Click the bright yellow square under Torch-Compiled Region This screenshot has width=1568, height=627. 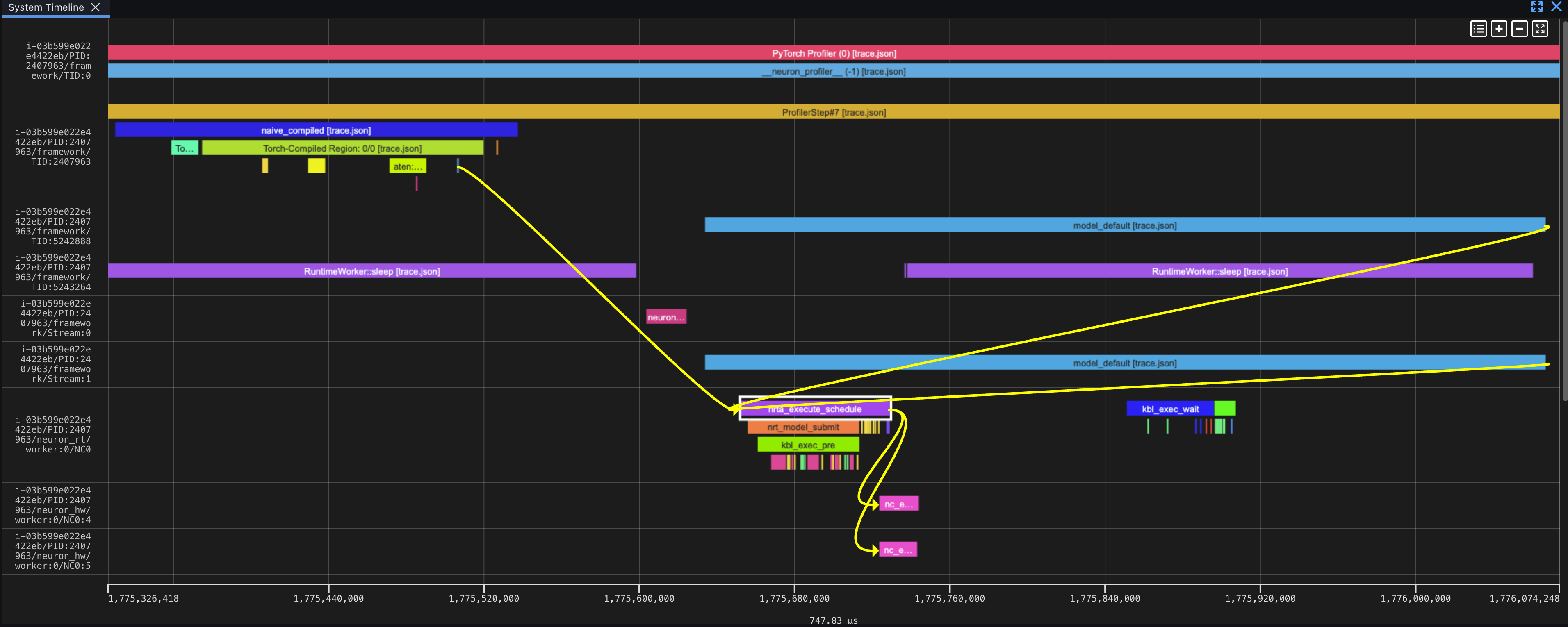[x=317, y=166]
